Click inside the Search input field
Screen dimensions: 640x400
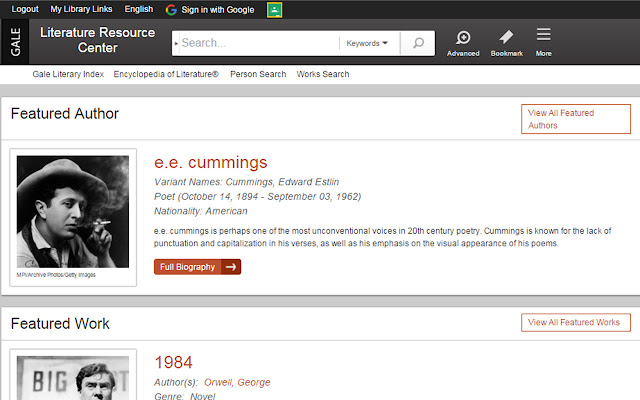pos(259,43)
